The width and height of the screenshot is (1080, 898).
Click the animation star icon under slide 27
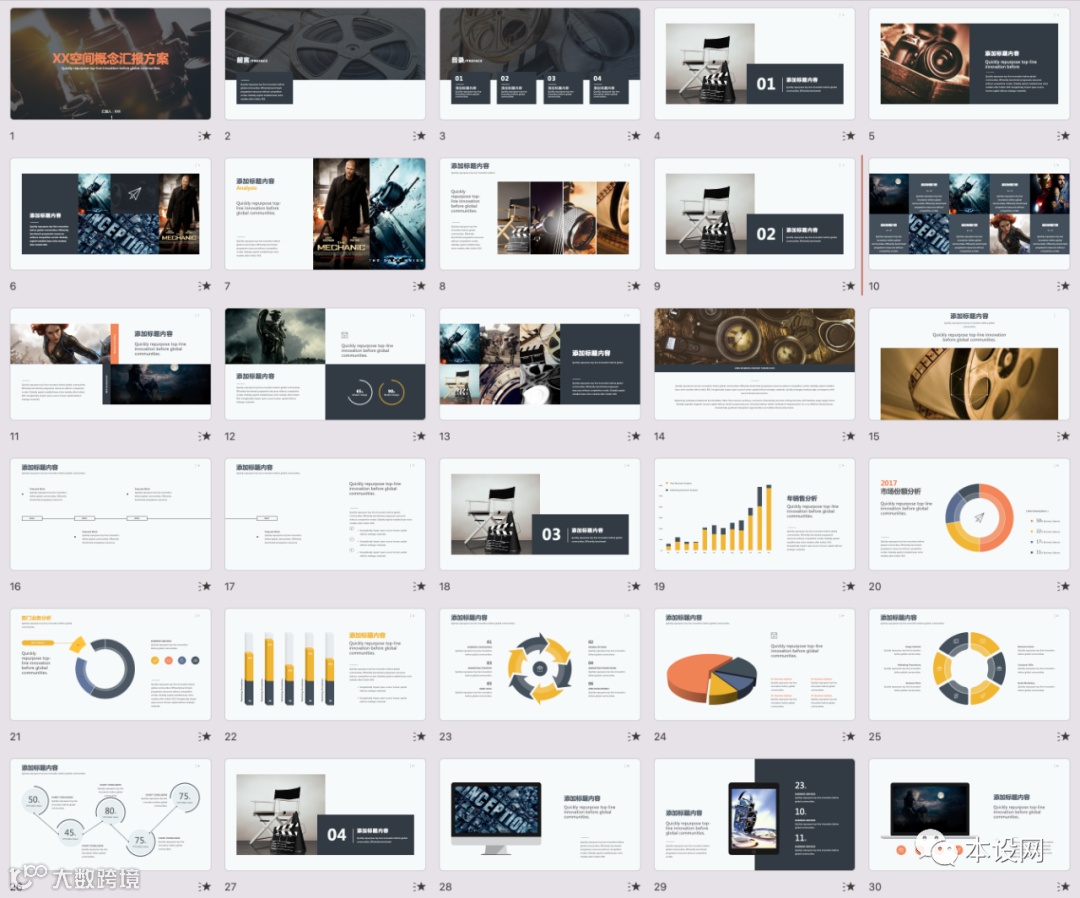(419, 886)
